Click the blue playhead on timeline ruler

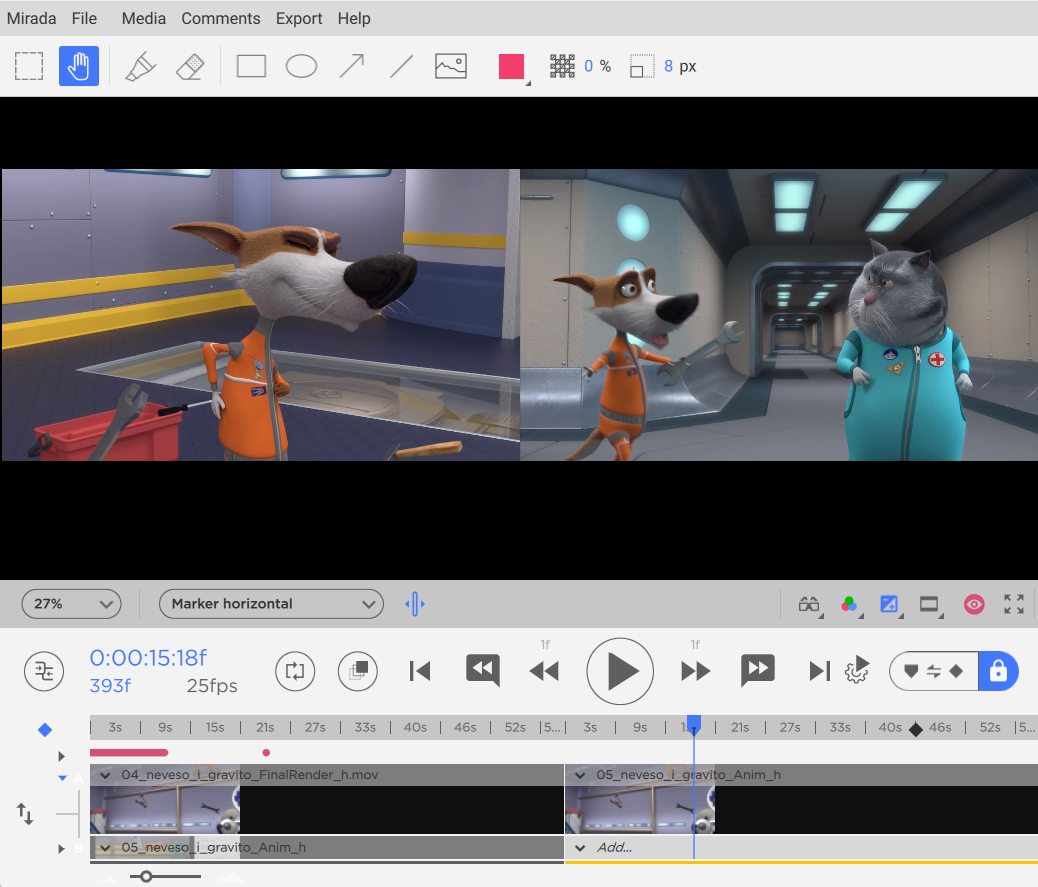tap(694, 724)
